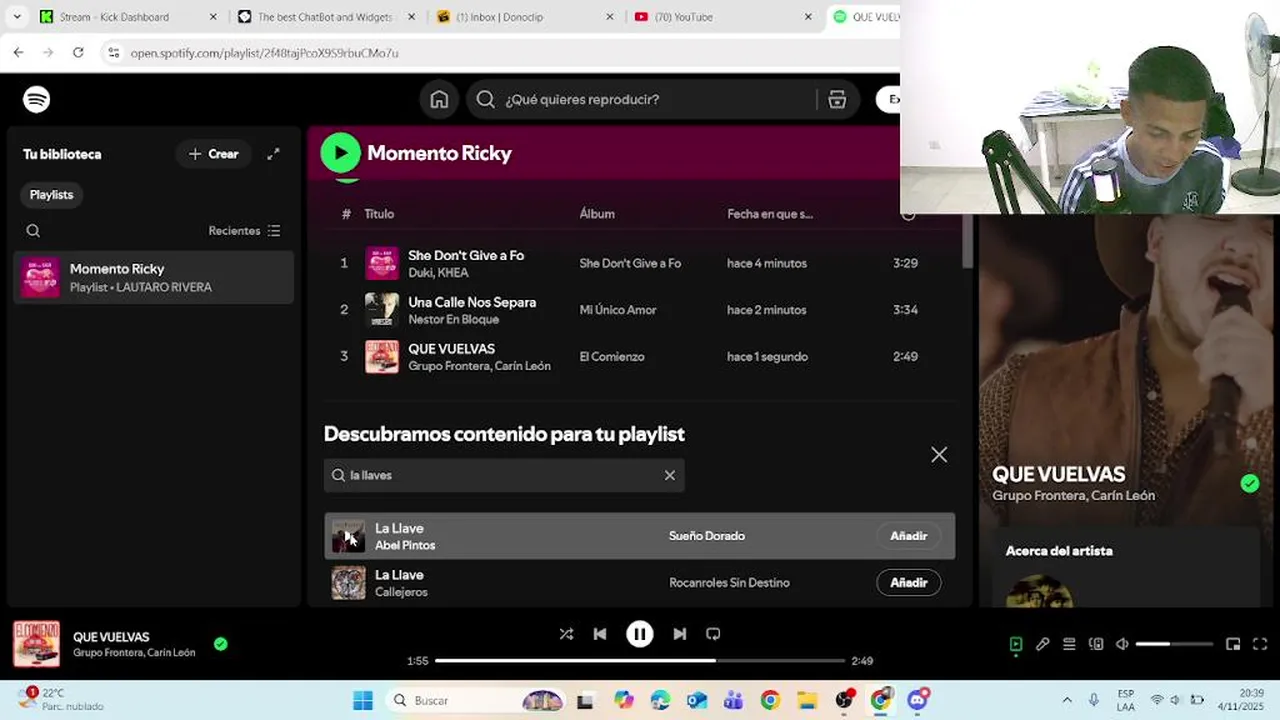Show lyrics with microphone icon
The height and width of the screenshot is (720, 1280).
1042,644
